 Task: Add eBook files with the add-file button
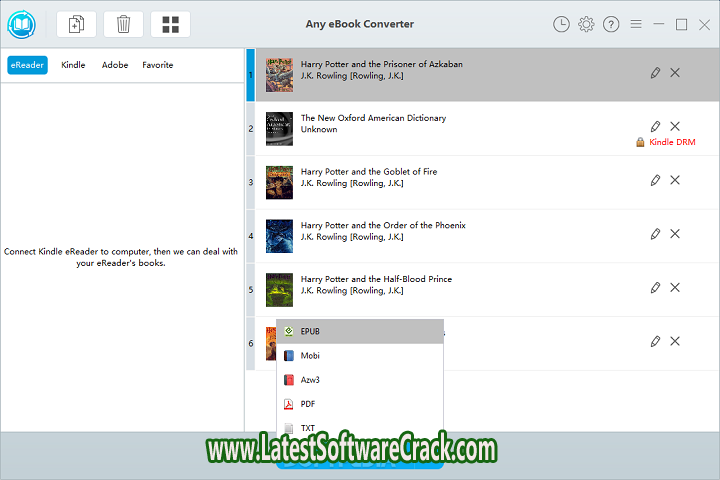76,24
